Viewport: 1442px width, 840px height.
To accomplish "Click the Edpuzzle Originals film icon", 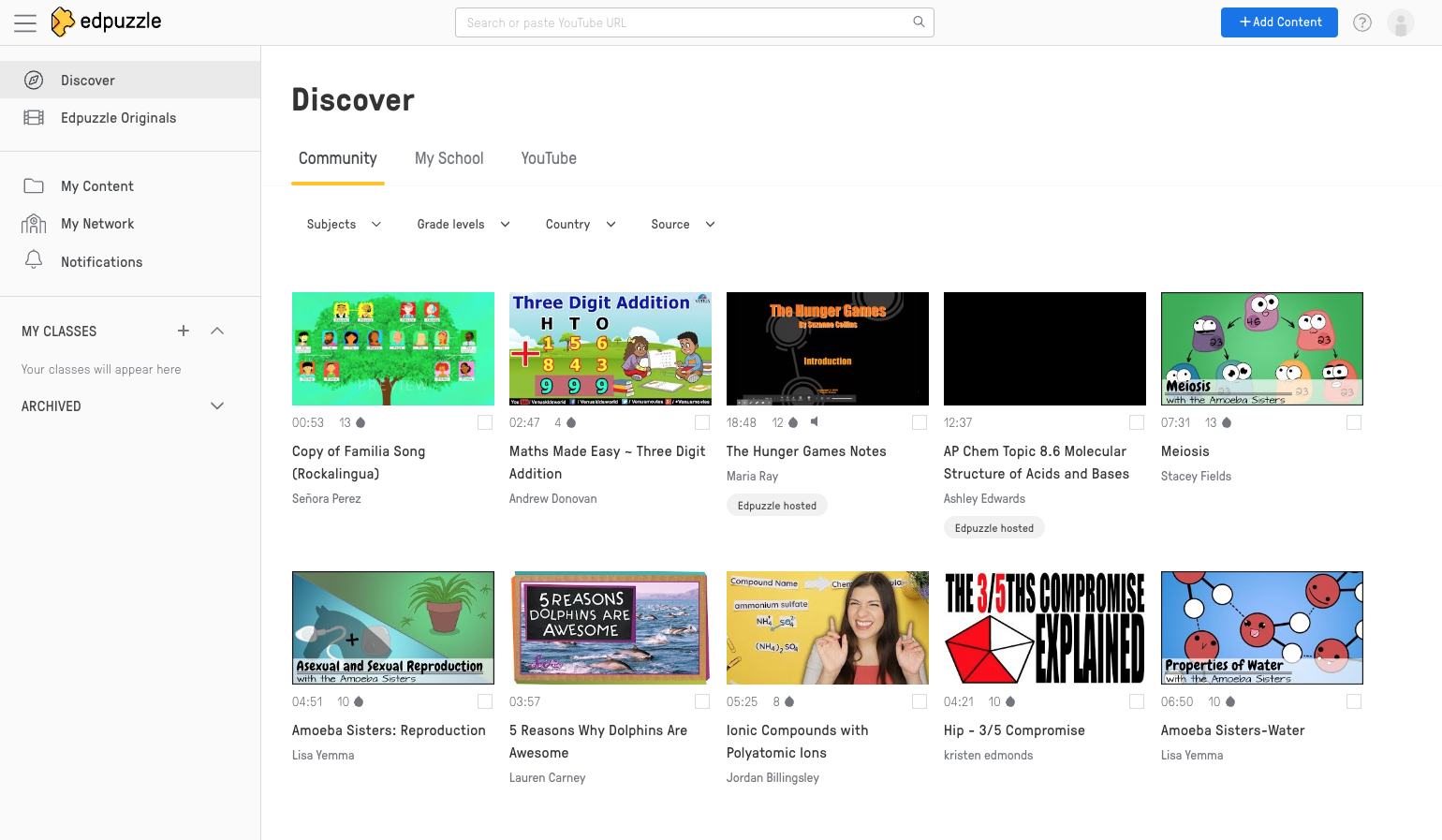I will coord(34,117).
